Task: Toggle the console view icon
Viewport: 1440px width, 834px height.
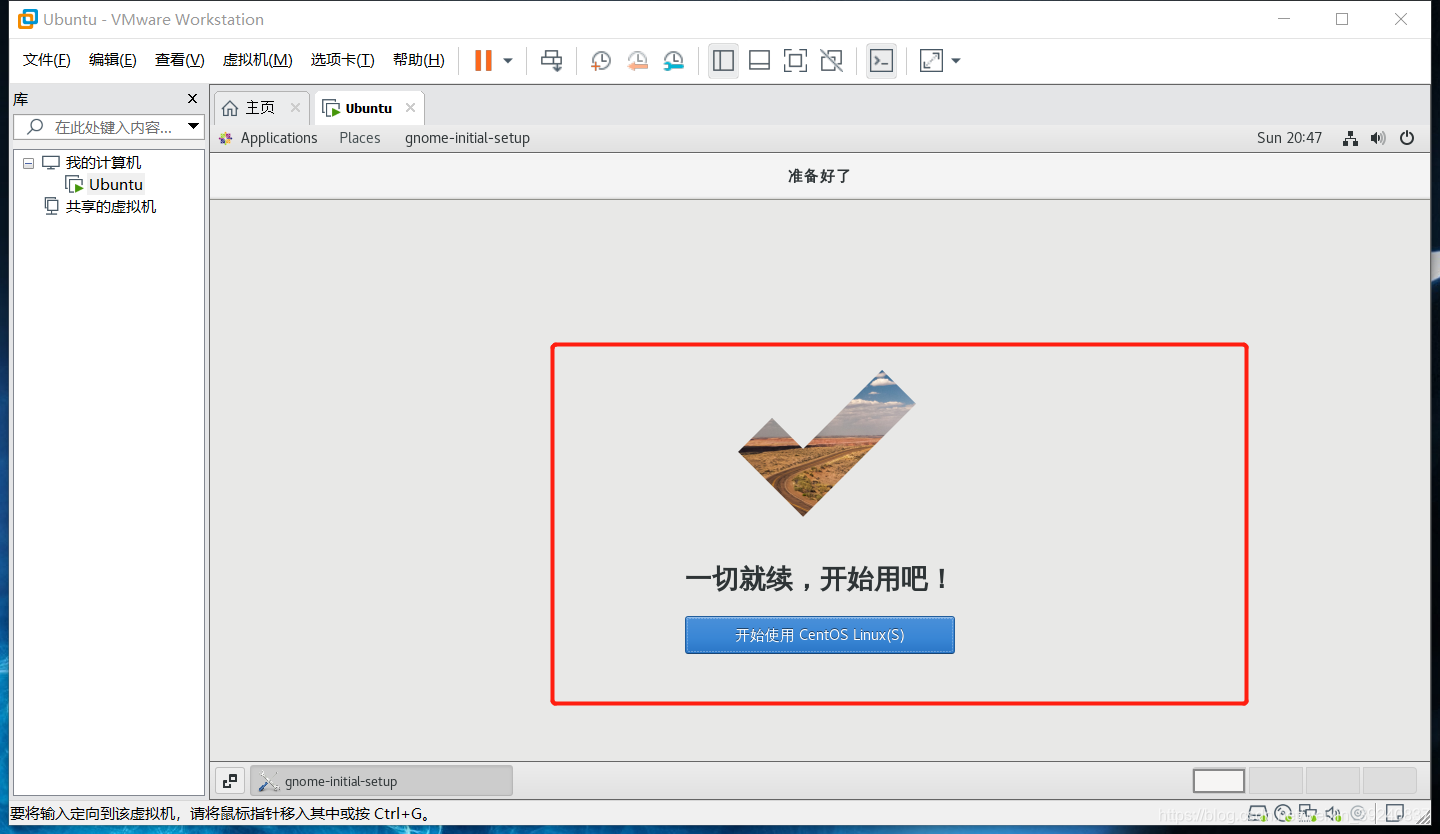Action: coord(880,60)
